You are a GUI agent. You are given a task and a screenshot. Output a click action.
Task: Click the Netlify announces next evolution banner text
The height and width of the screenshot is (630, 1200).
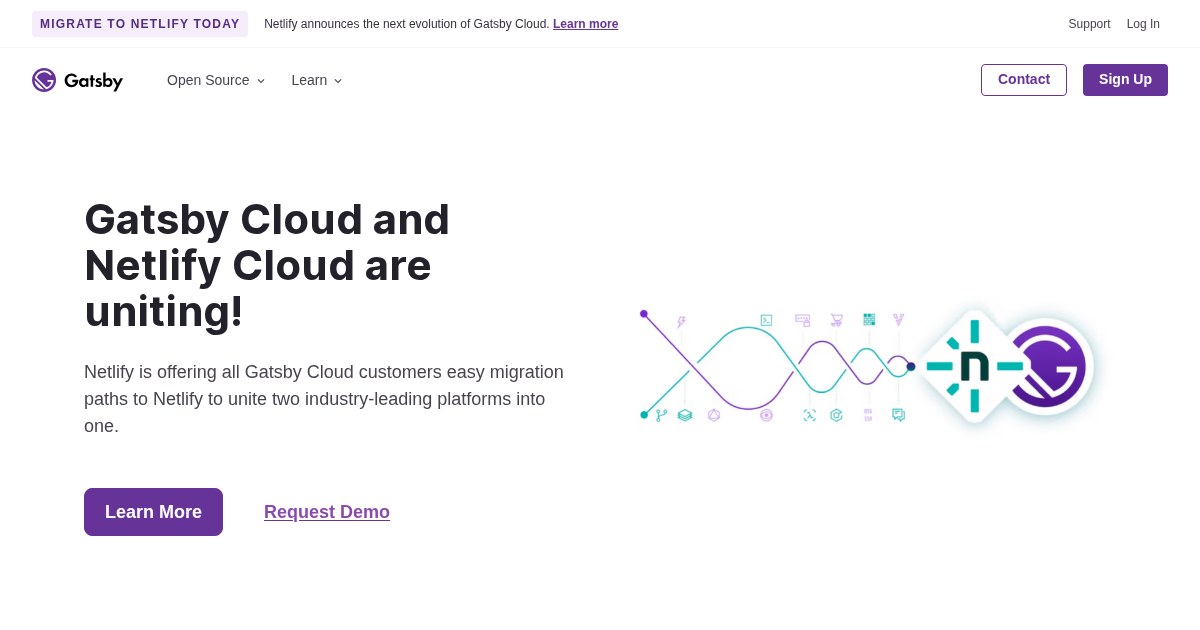click(x=407, y=24)
